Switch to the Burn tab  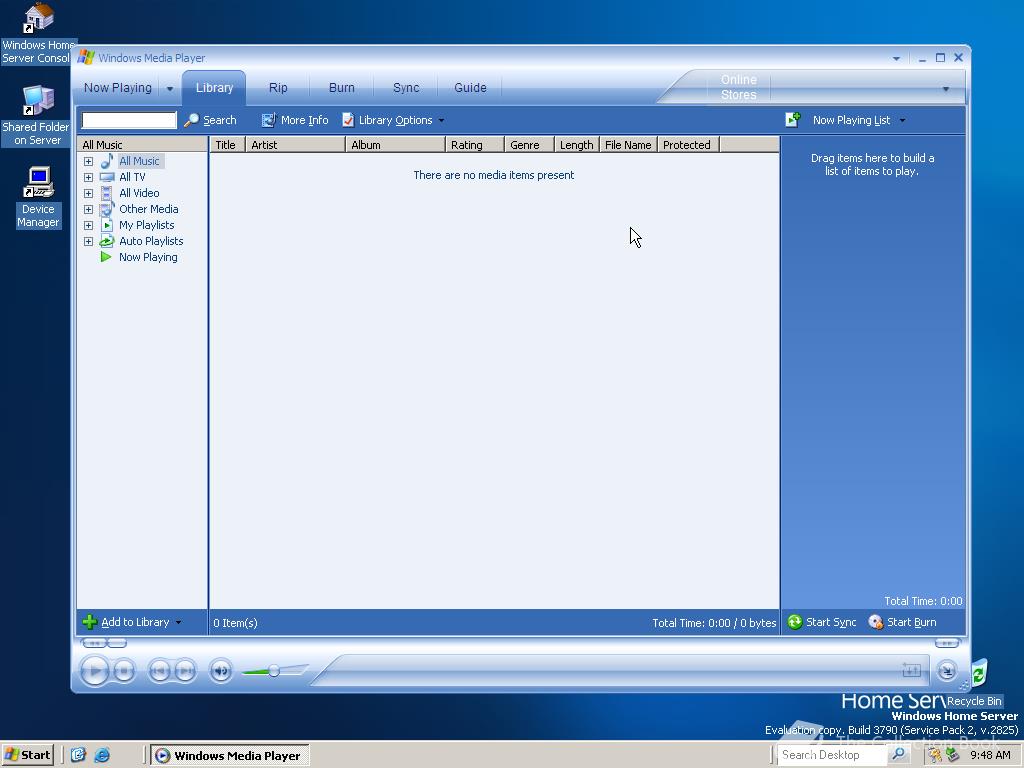(342, 88)
